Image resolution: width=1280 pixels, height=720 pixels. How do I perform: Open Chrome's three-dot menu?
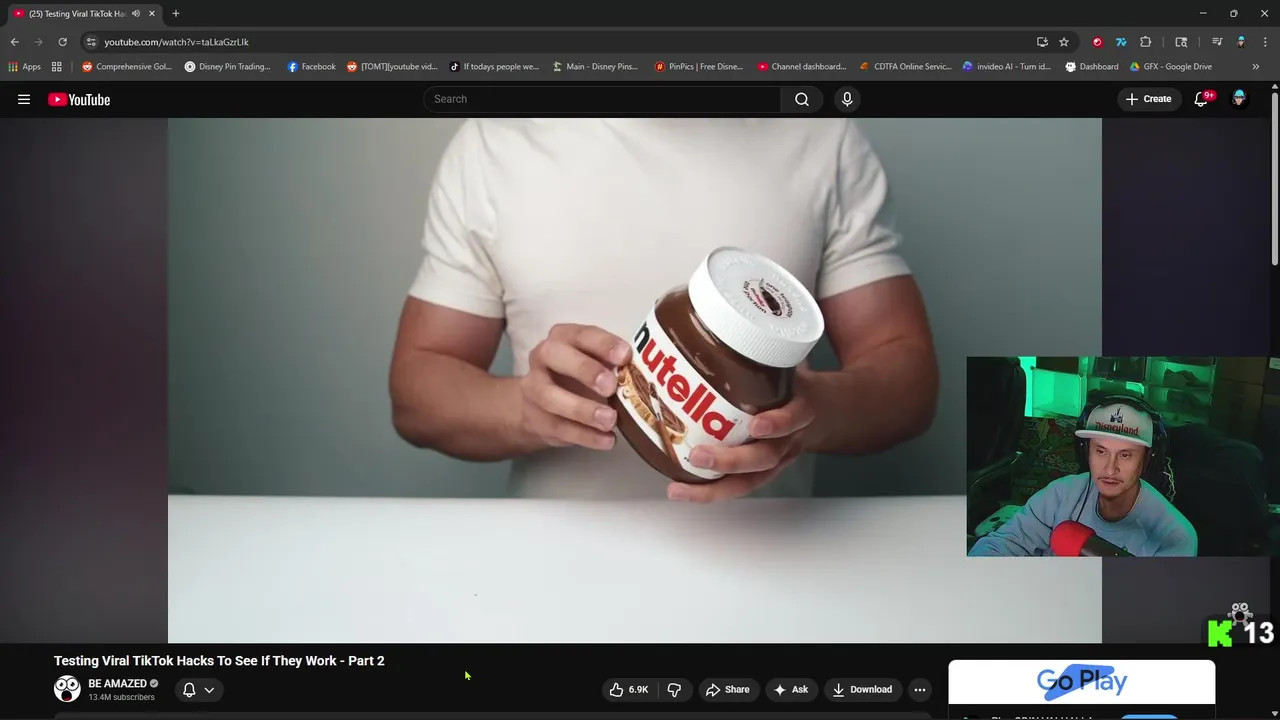tap(1264, 42)
